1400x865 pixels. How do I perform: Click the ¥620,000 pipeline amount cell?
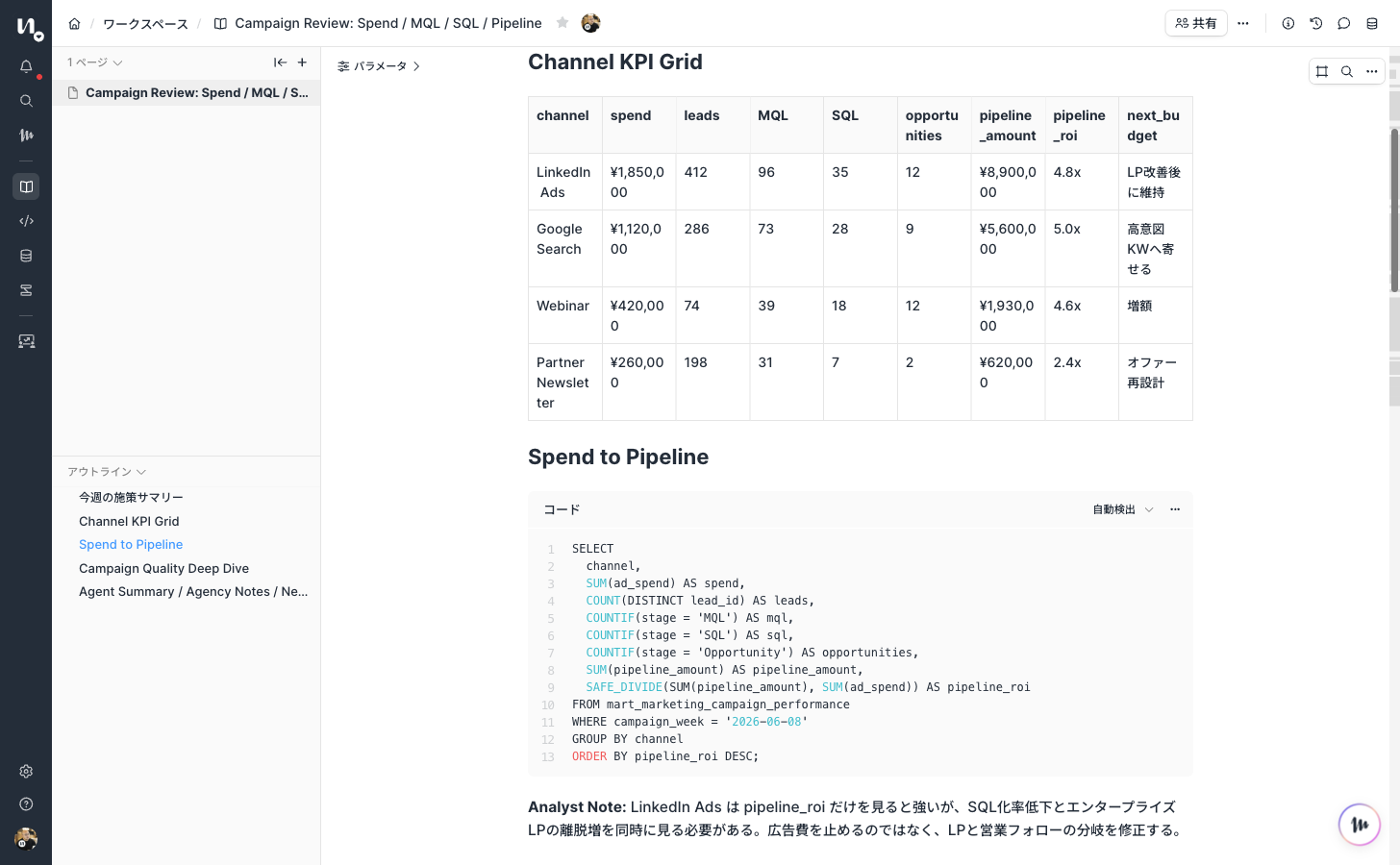pos(1008,382)
